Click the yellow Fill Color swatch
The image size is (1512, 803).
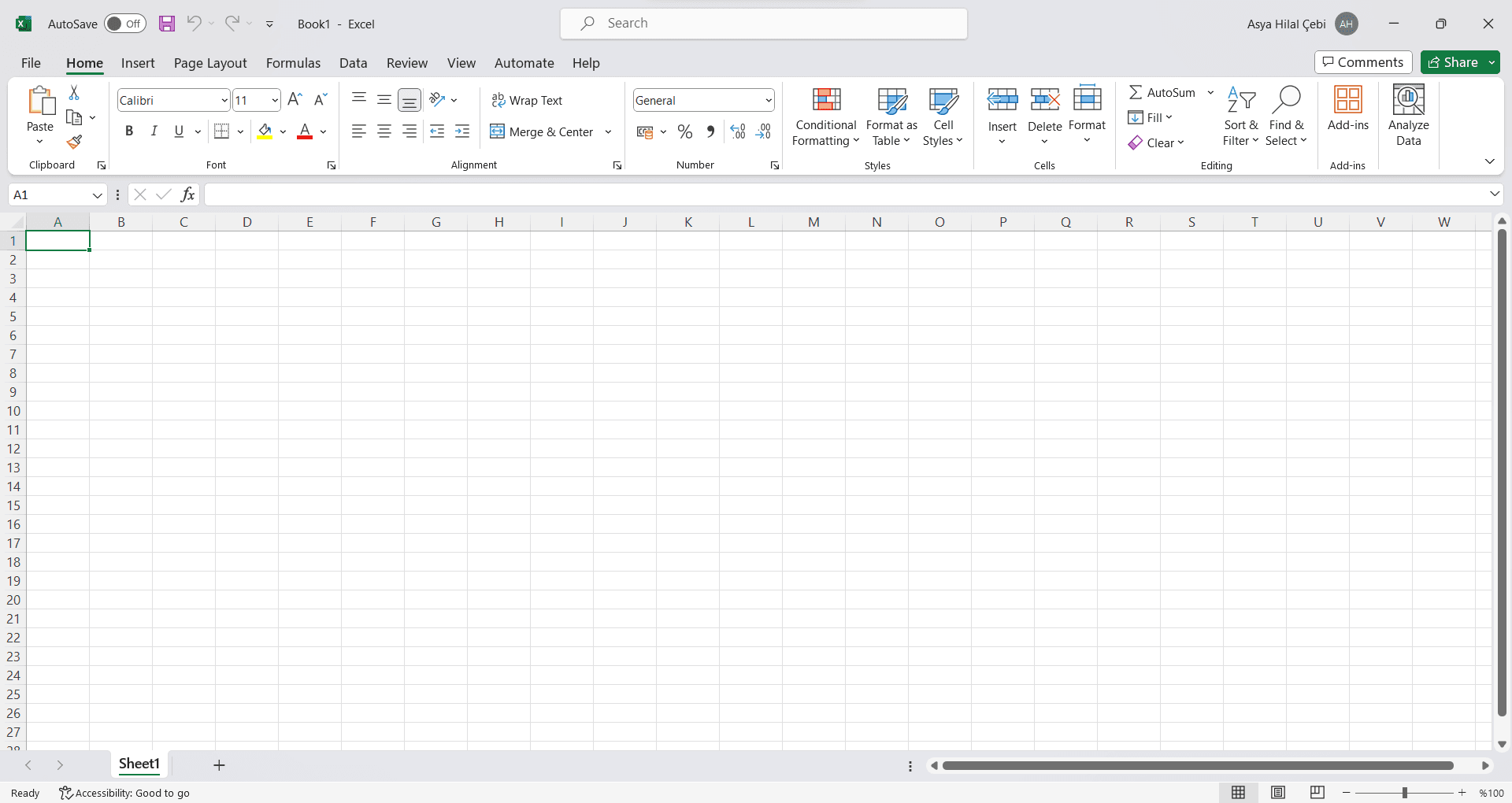265,131
